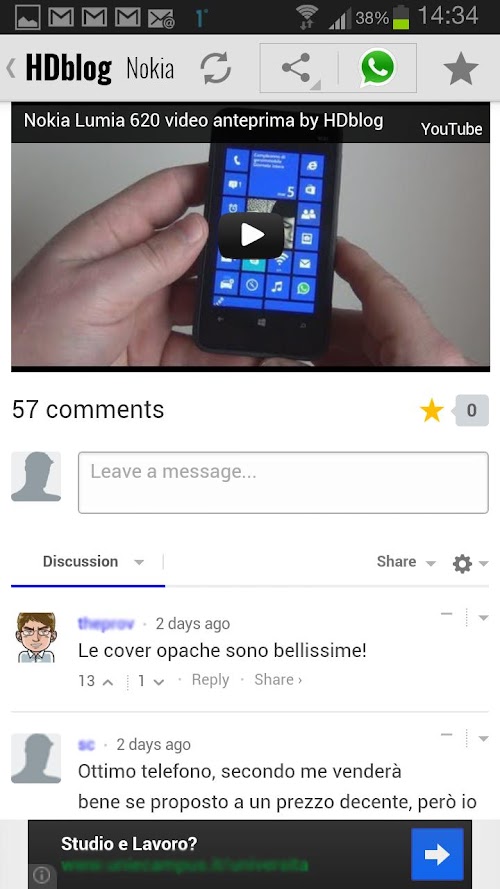Share the first comment
Image resolution: width=500 pixels, height=889 pixels.
click(x=278, y=680)
